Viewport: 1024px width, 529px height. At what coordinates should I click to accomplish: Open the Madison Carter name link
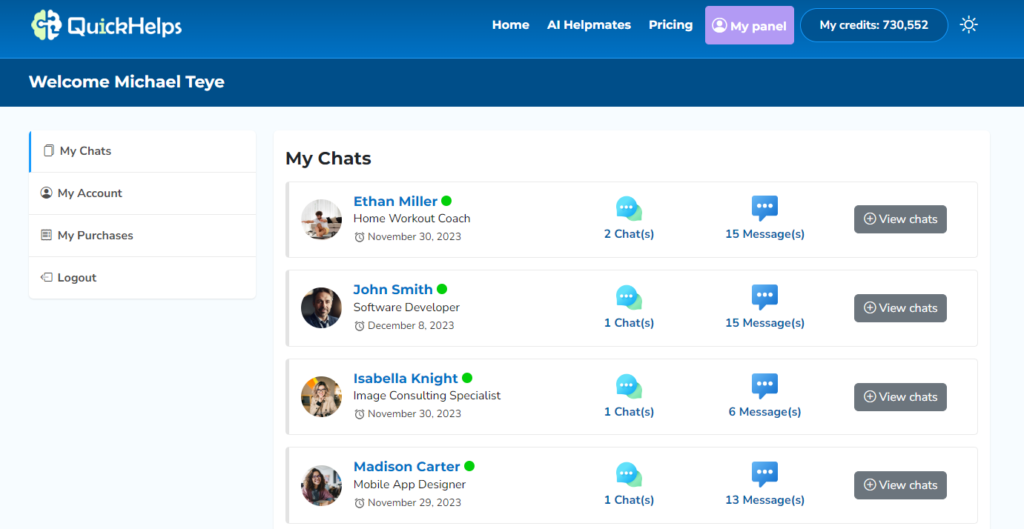pos(406,466)
